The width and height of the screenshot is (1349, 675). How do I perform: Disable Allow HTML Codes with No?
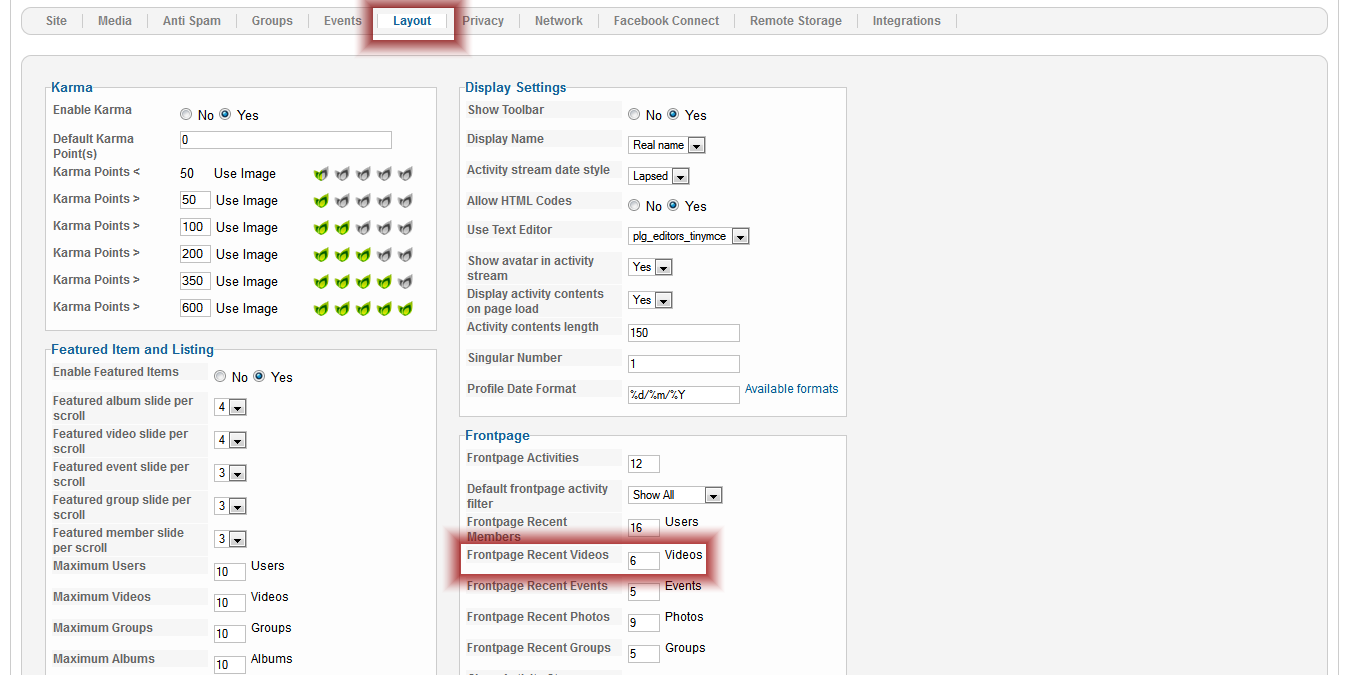point(634,206)
